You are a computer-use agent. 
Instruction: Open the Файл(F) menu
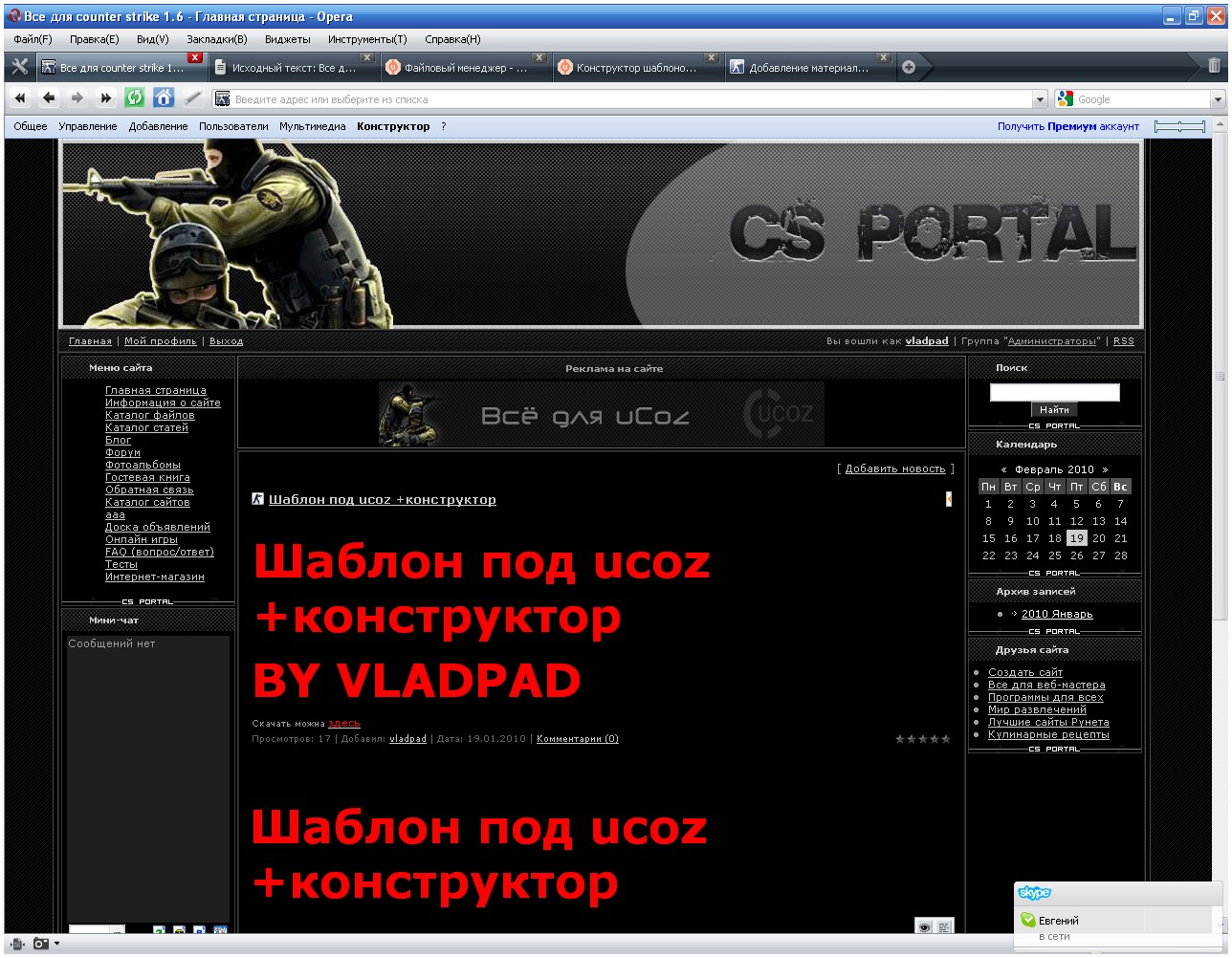pos(33,39)
